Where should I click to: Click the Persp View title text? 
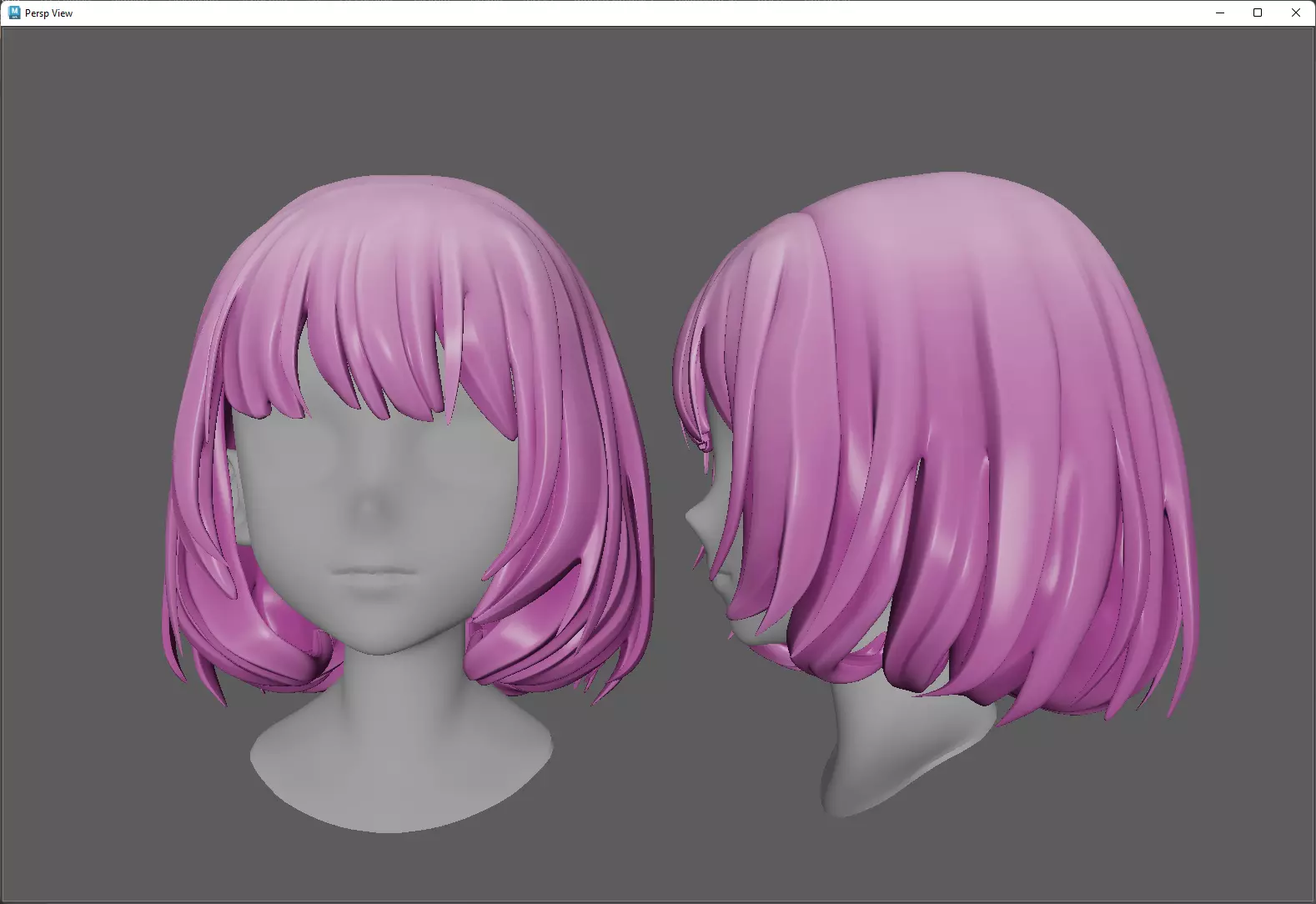coord(48,13)
